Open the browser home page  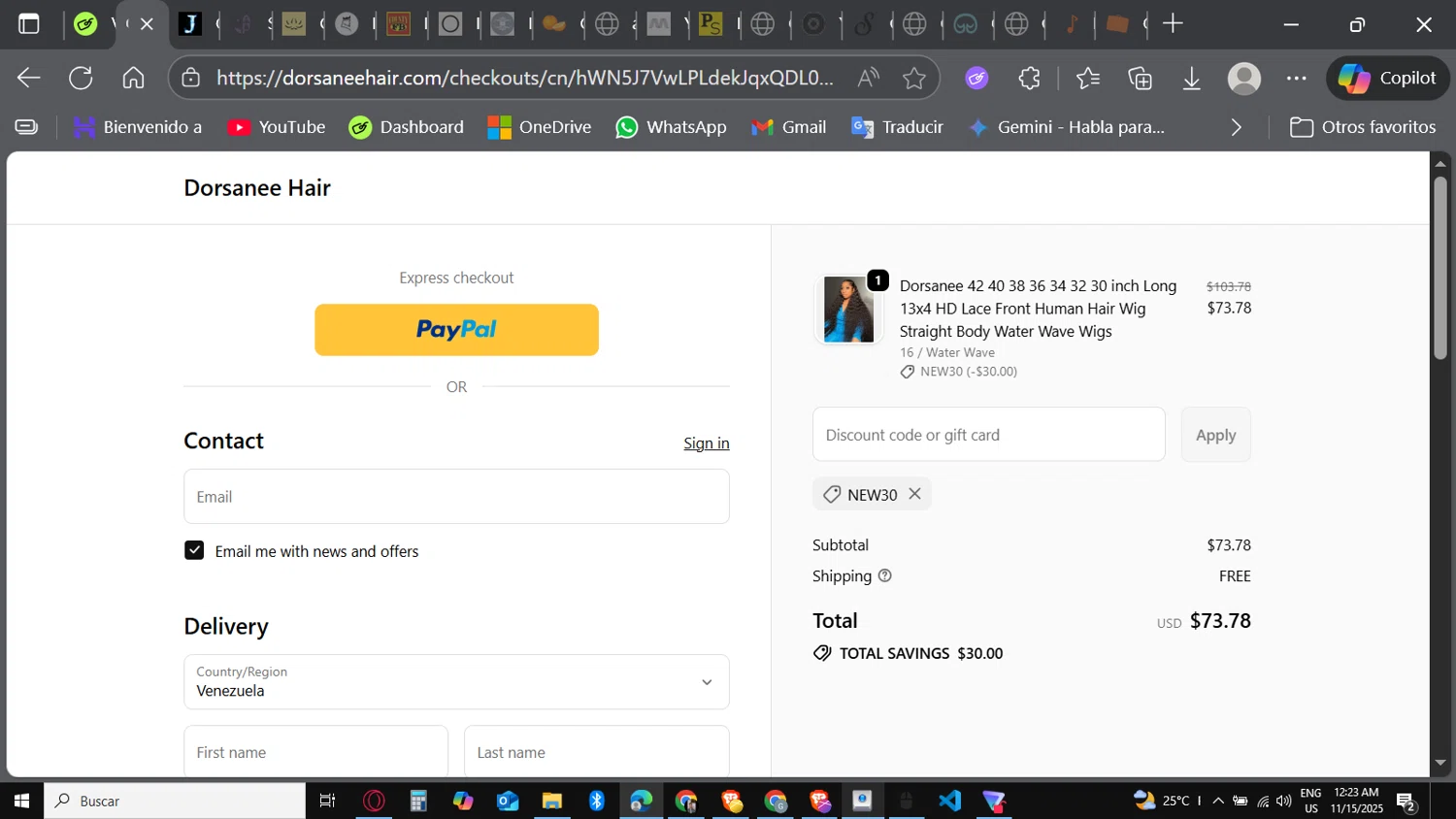pyautogui.click(x=133, y=79)
